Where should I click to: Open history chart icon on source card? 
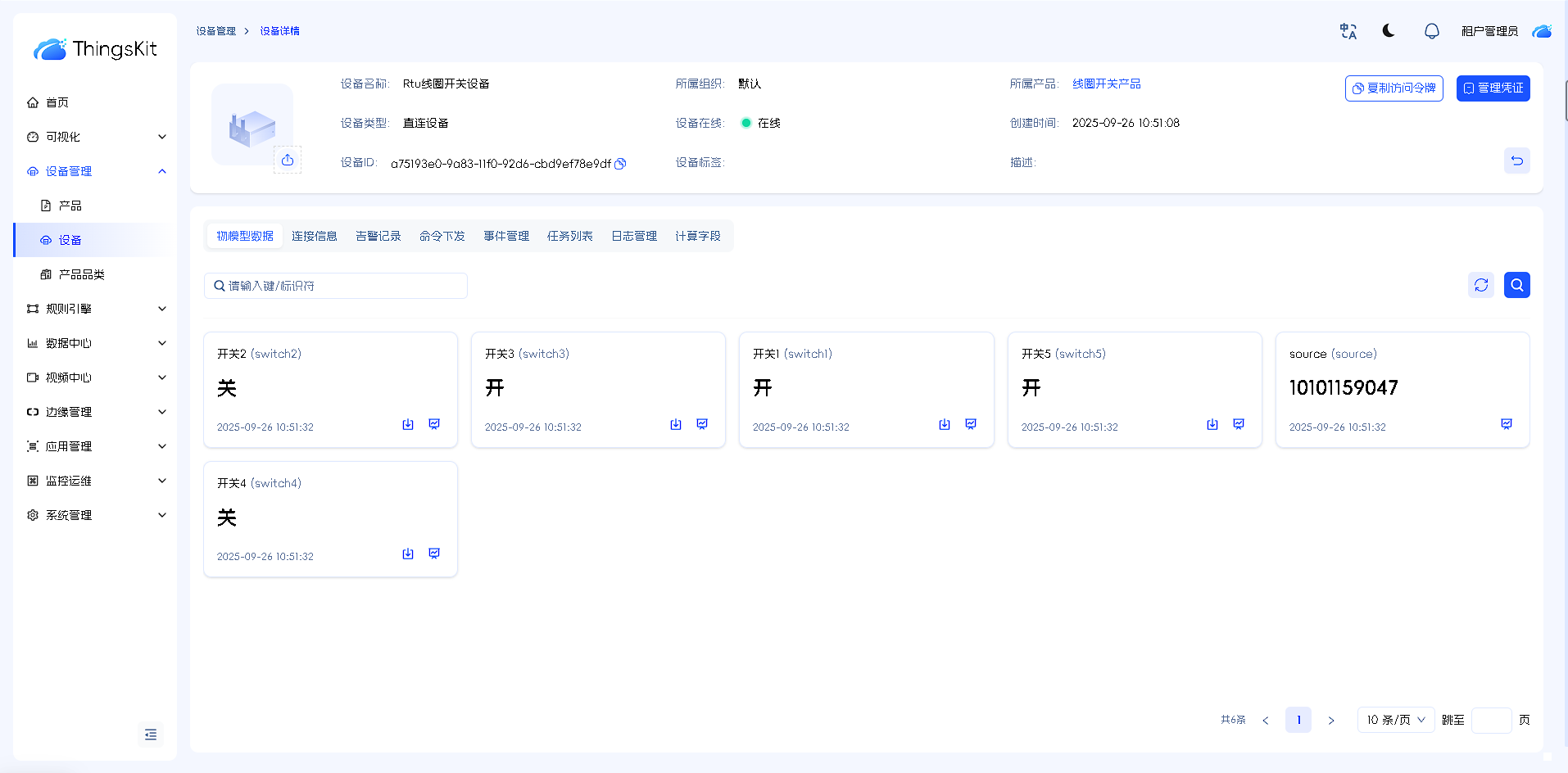click(x=1506, y=424)
